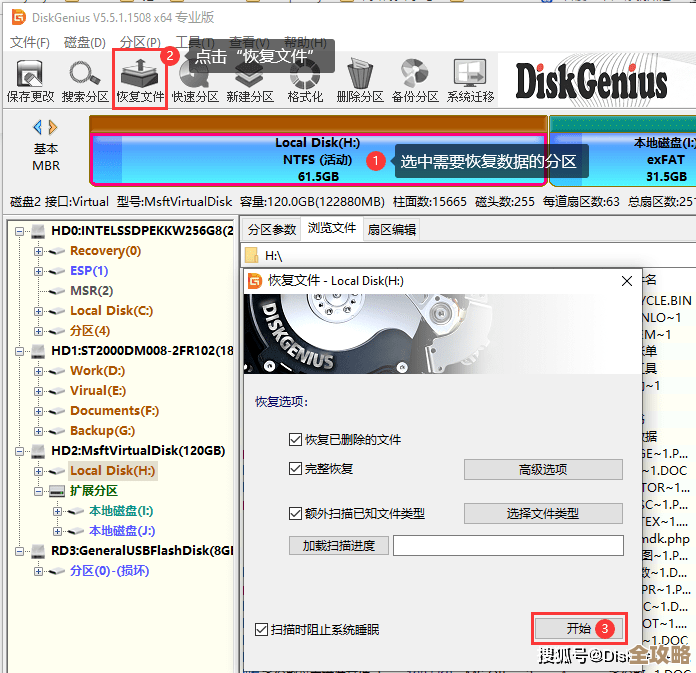This screenshot has height=673, width=696.
Task: Switch to Browse Files (浏览文件) tab
Action: tap(332, 228)
